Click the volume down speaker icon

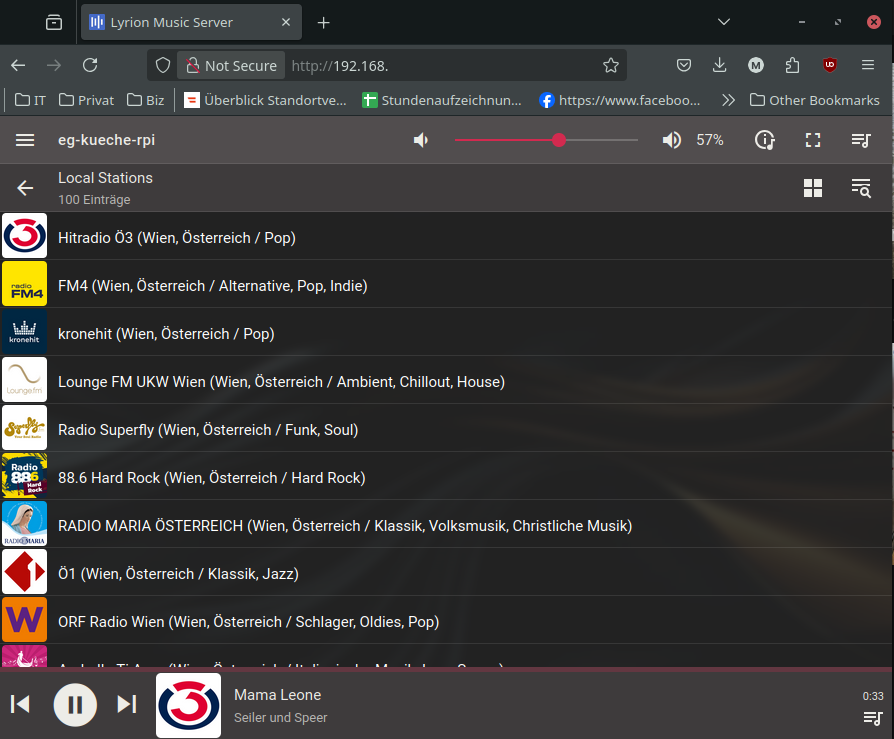[x=421, y=140]
